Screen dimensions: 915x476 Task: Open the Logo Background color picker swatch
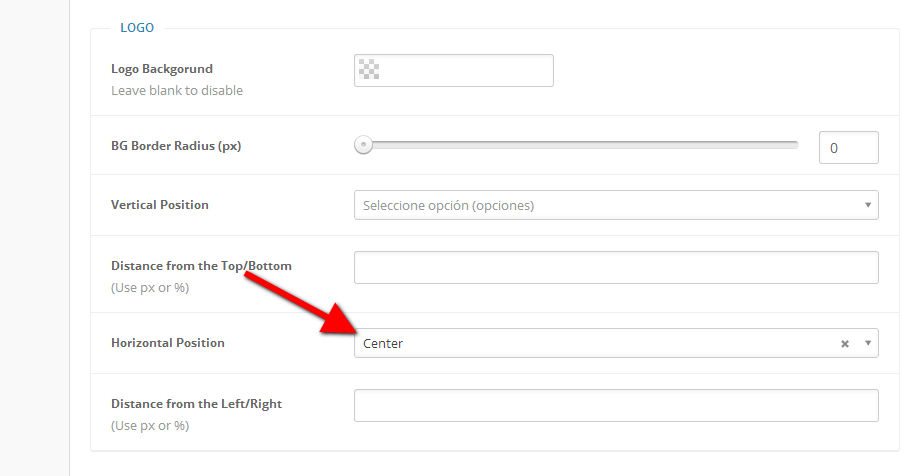pos(369,71)
